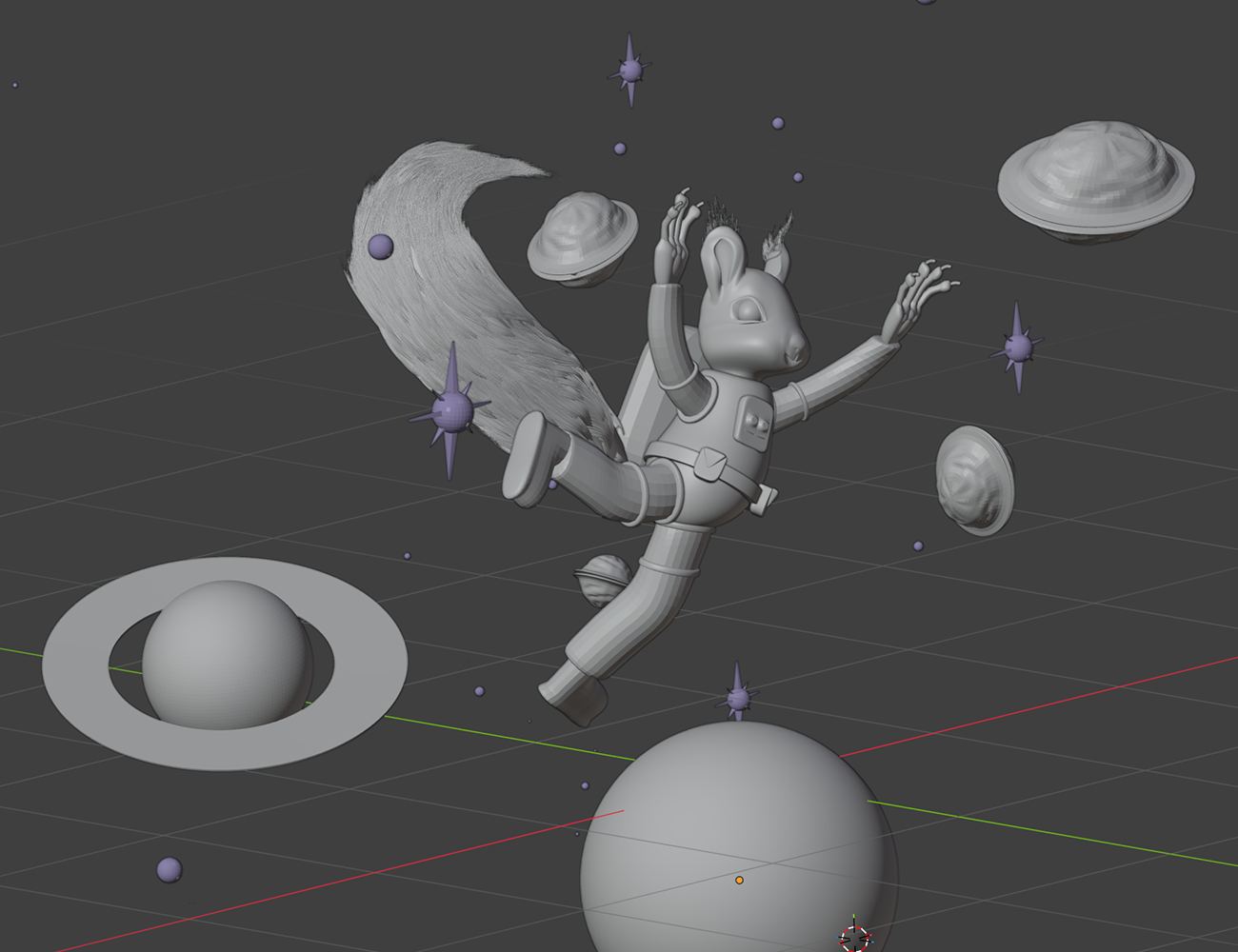Image resolution: width=1238 pixels, height=952 pixels.
Task: Select the small walnut planet behind the leg
Action: [x=602, y=580]
